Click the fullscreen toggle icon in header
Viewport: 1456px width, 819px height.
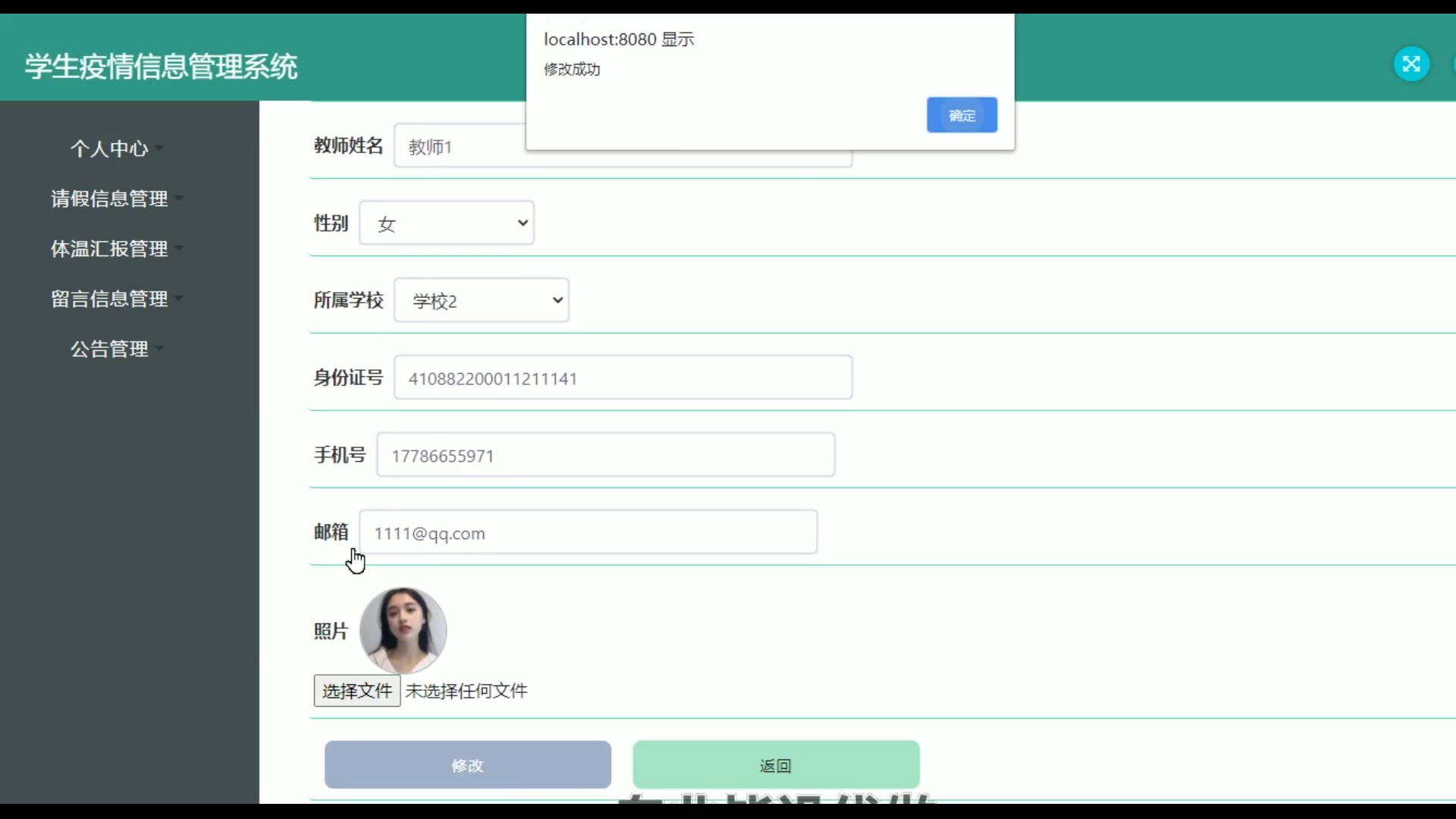[x=1411, y=64]
